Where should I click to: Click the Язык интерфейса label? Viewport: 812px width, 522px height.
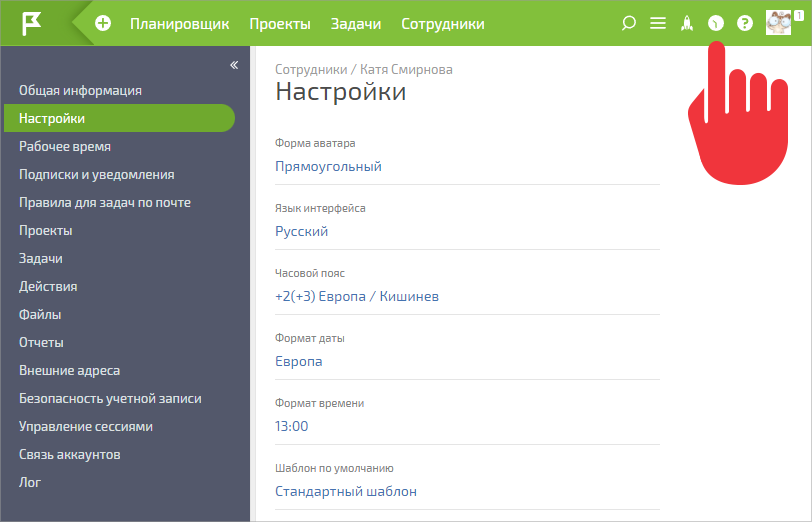(x=320, y=208)
